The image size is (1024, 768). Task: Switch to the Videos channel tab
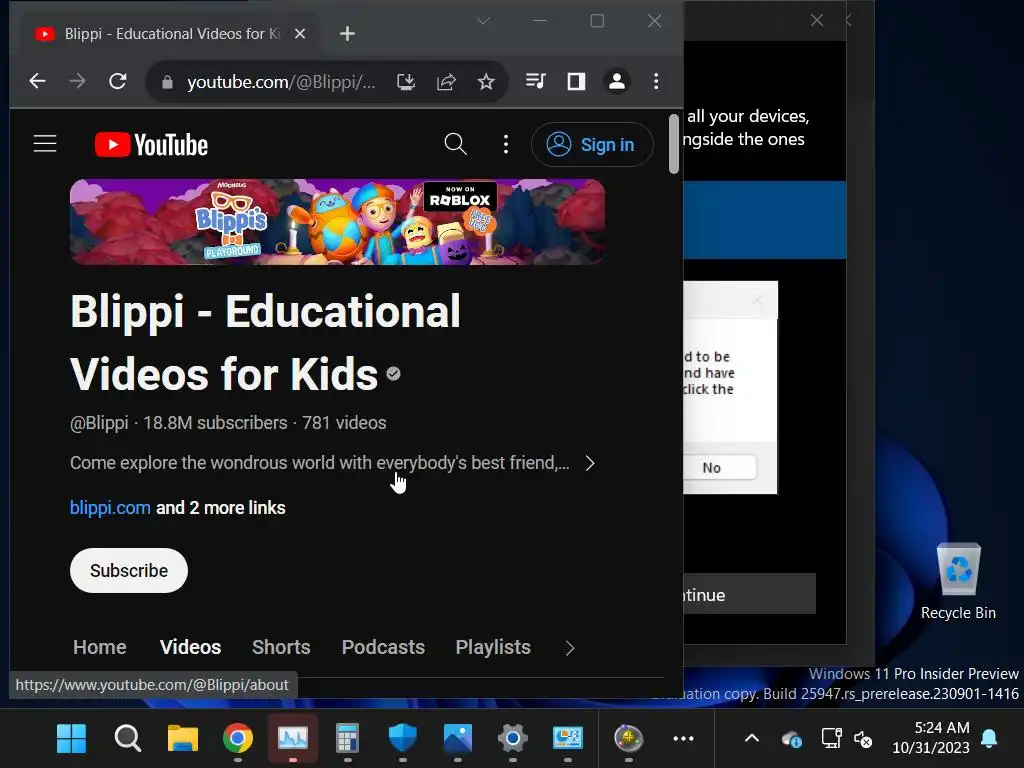pyautogui.click(x=191, y=647)
